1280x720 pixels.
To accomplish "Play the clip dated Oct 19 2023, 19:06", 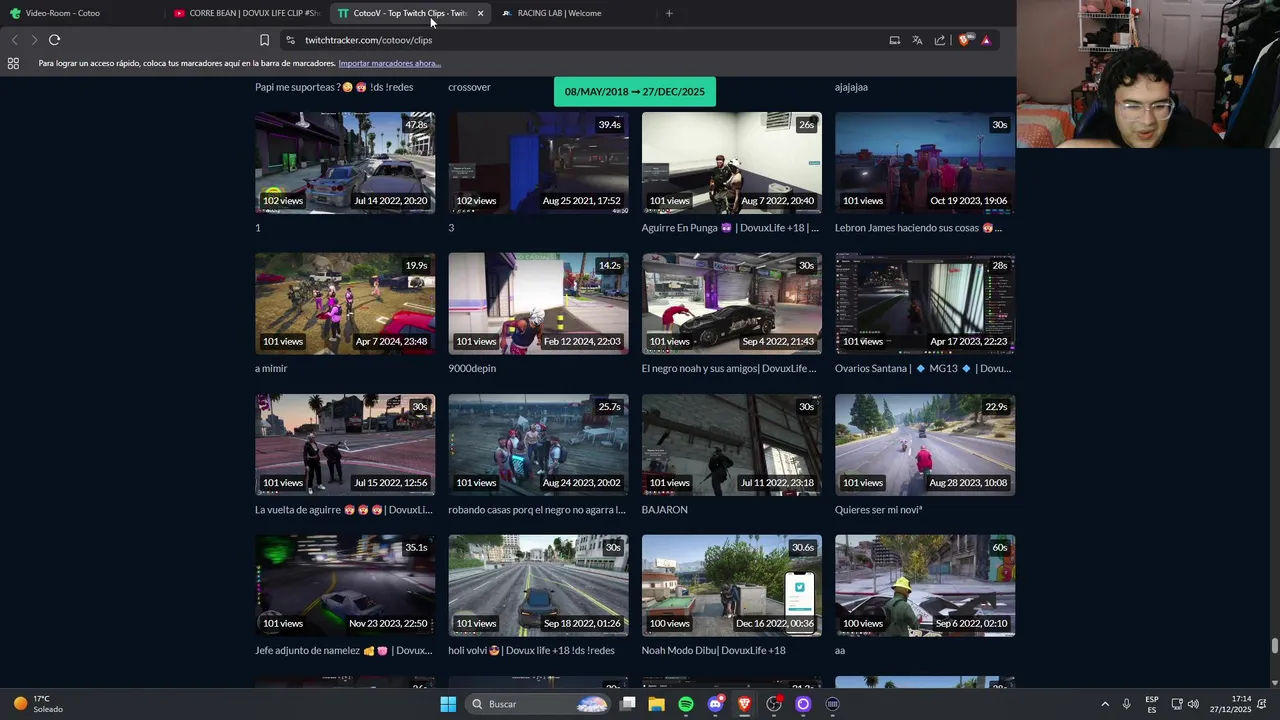I will (x=925, y=163).
